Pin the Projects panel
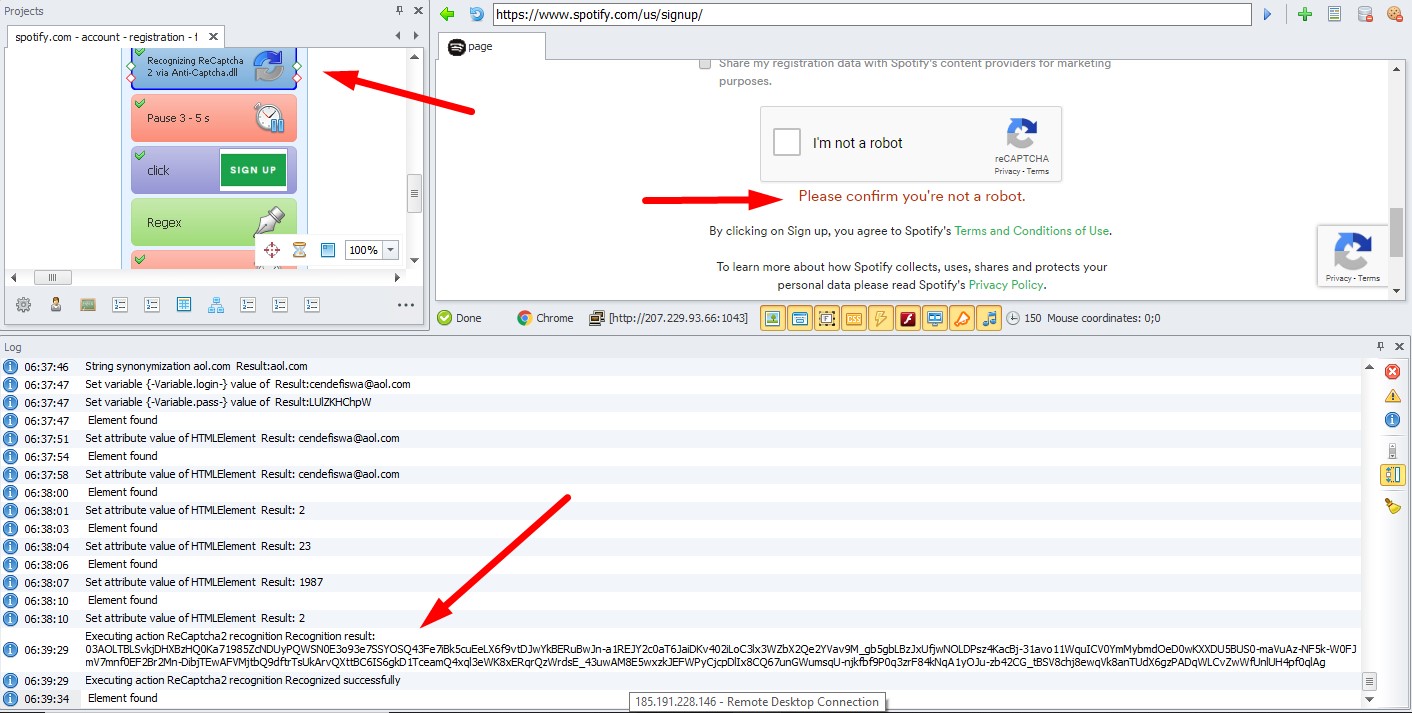 click(x=399, y=10)
